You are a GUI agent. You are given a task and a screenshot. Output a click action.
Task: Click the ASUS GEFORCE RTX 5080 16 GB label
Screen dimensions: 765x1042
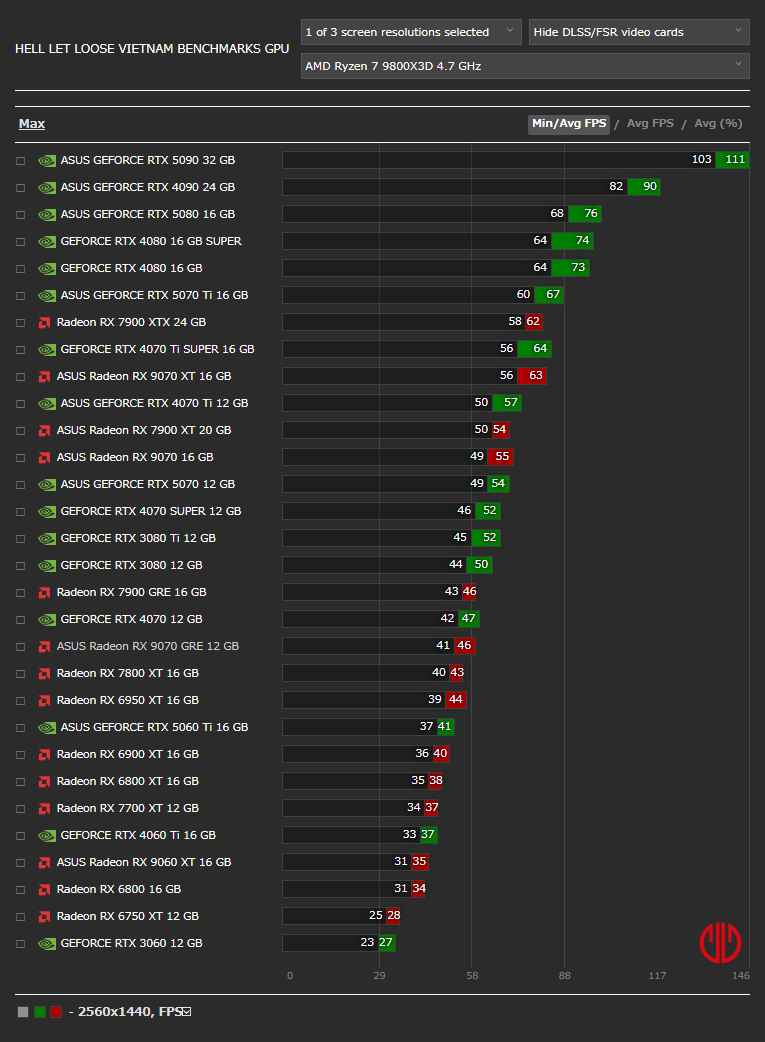148,214
